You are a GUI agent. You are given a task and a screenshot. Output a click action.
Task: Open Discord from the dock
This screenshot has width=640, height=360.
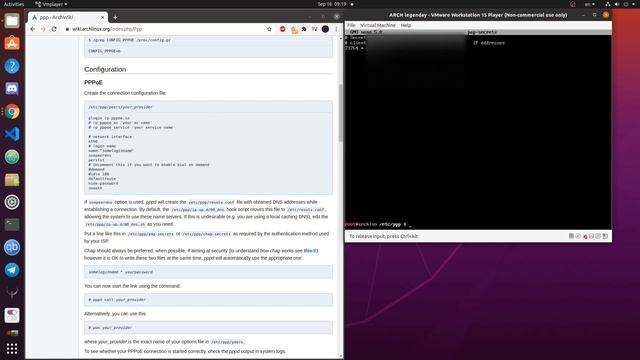[x=12, y=89]
